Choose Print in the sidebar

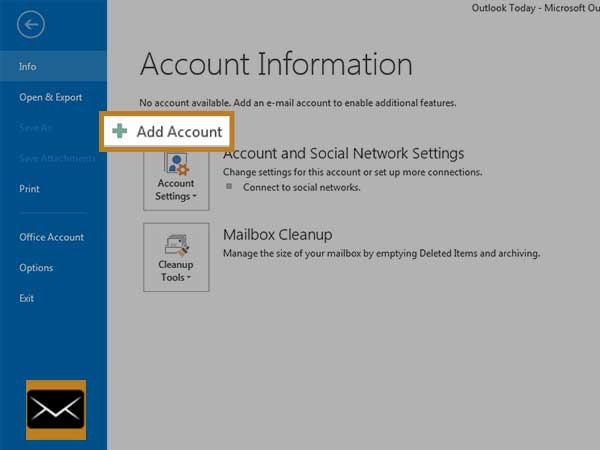[29, 189]
